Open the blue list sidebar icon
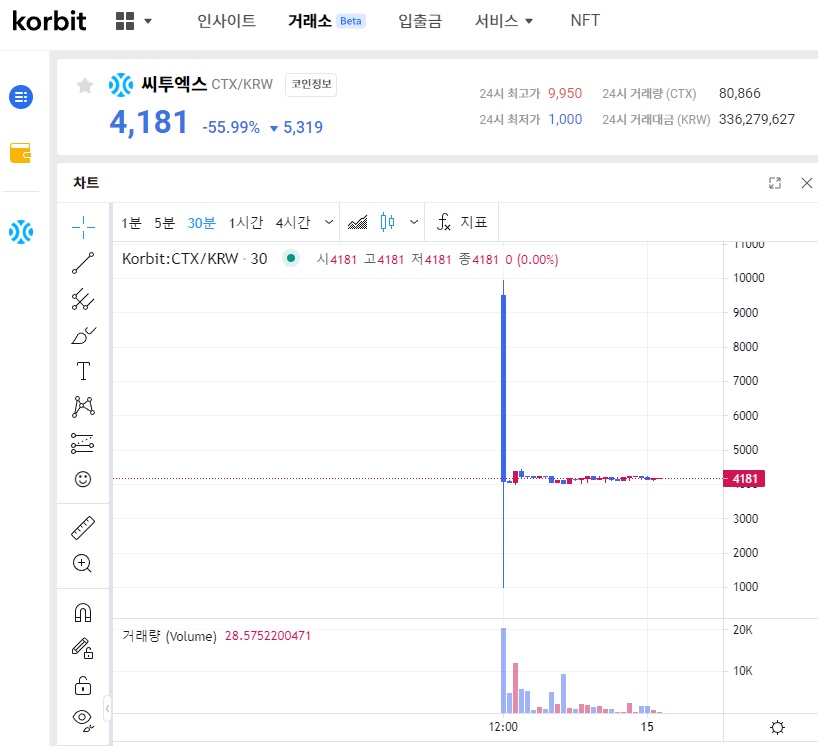Viewport: 818px width, 746px height. pyautogui.click(x=21, y=97)
